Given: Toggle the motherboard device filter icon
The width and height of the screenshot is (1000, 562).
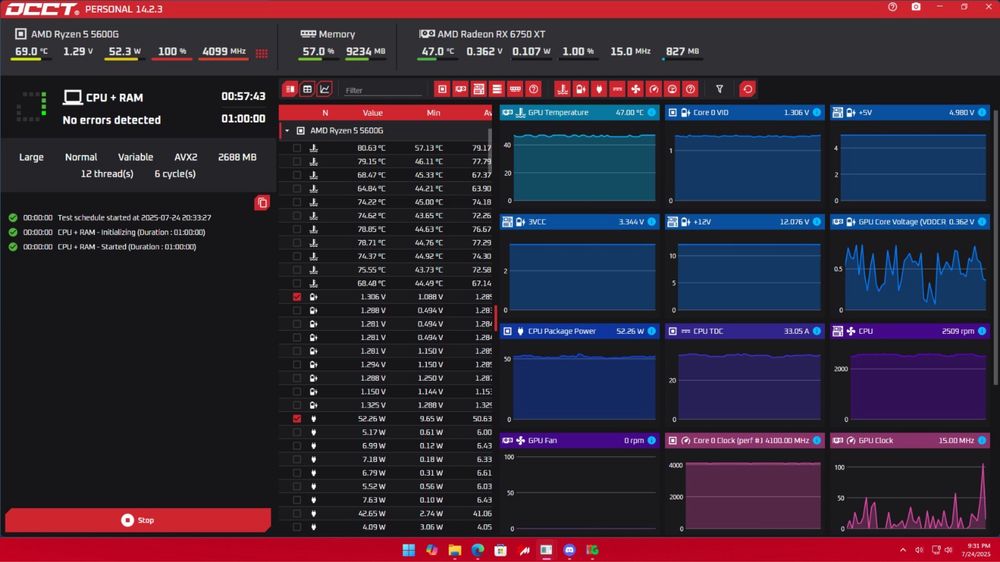Looking at the screenshot, I should [478, 89].
